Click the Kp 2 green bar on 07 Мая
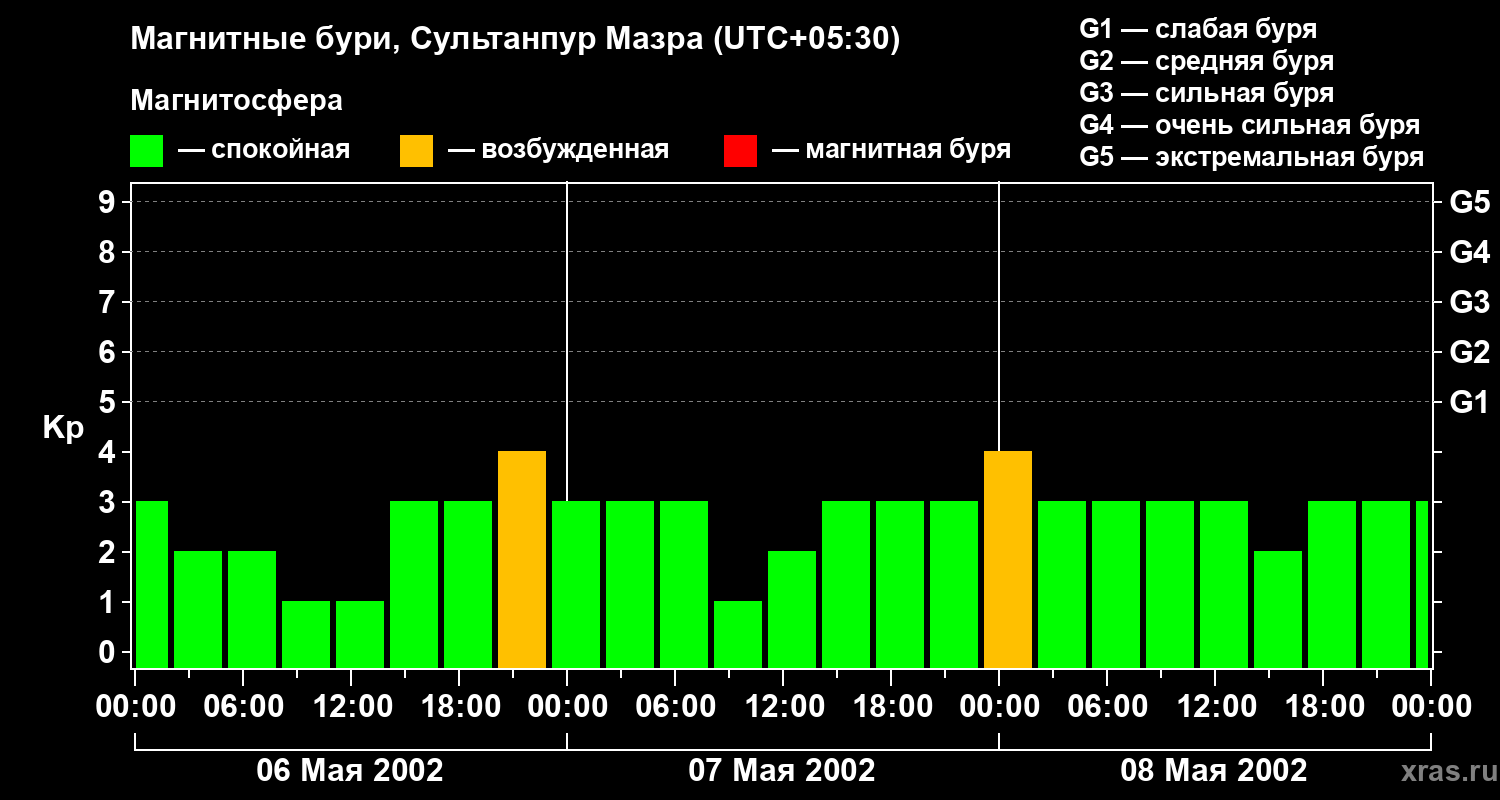The width and height of the screenshot is (1500, 800). click(792, 610)
